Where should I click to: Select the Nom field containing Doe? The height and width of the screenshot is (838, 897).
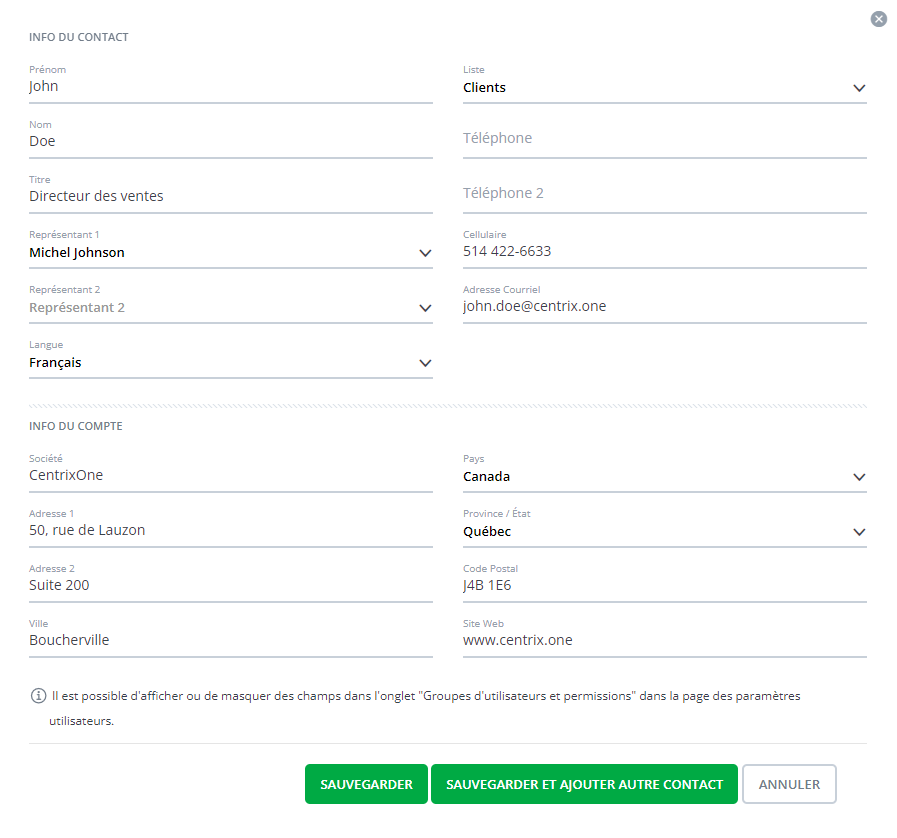pos(230,142)
